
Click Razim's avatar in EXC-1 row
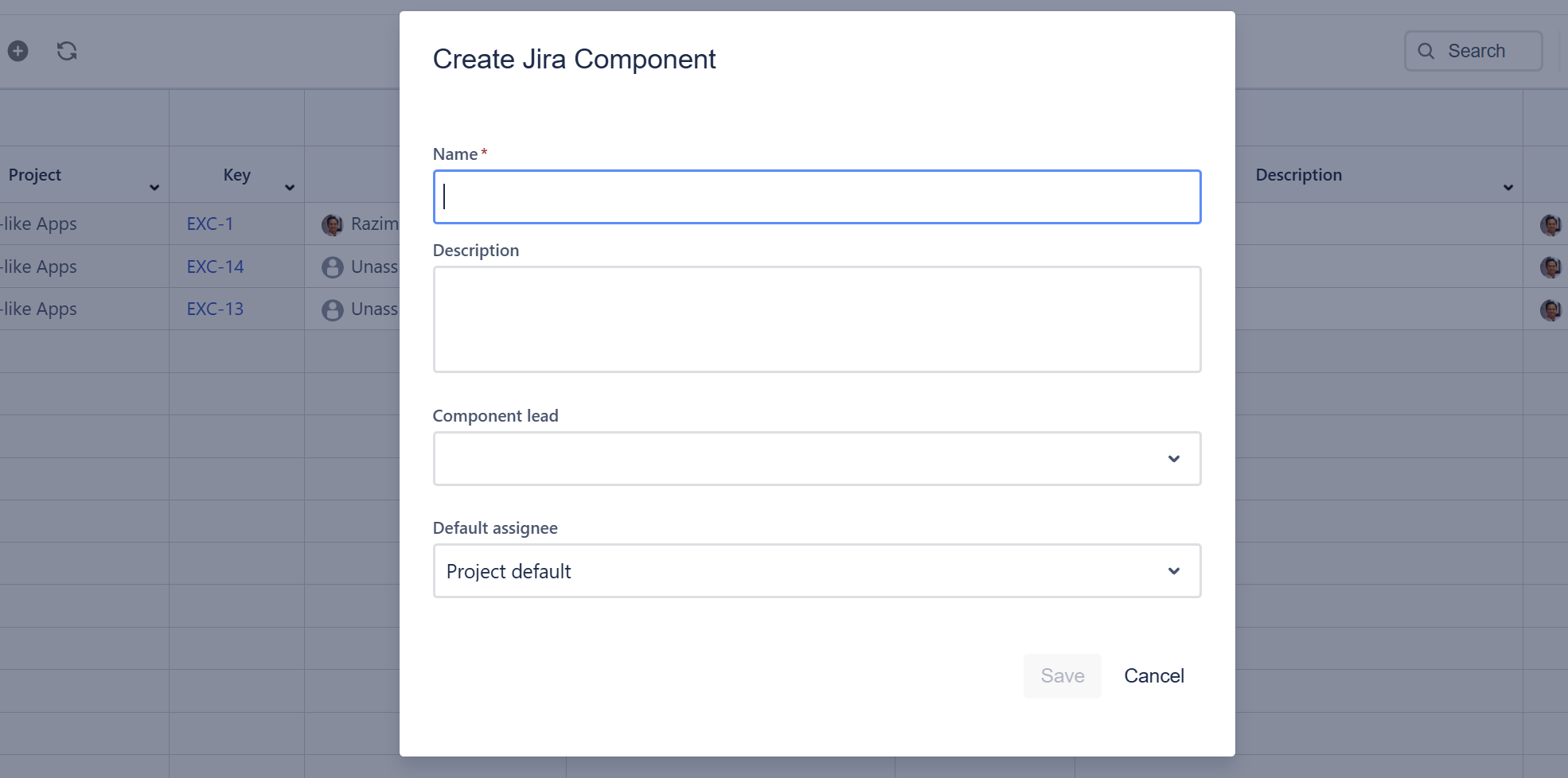pos(332,225)
